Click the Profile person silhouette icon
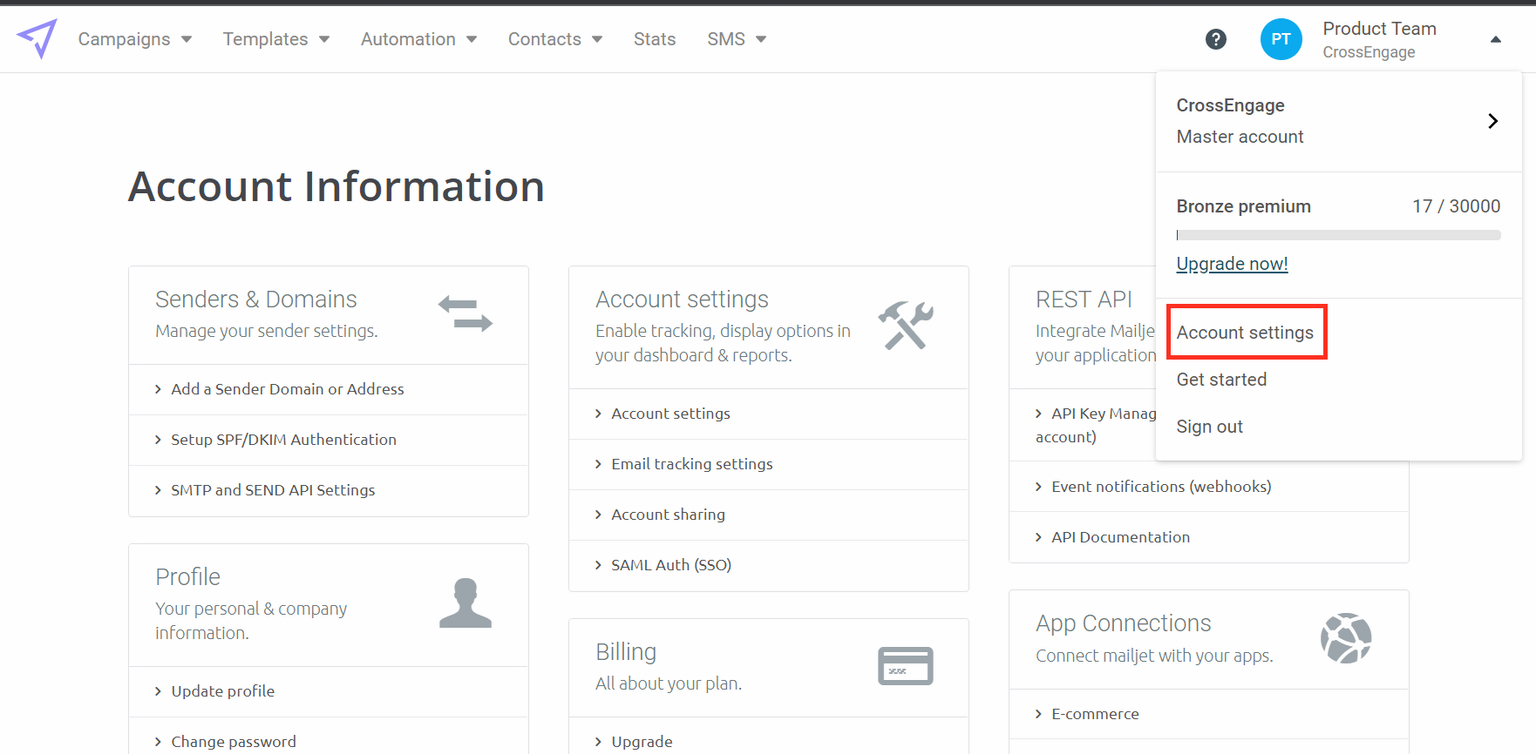The height and width of the screenshot is (754, 1536). (x=466, y=603)
